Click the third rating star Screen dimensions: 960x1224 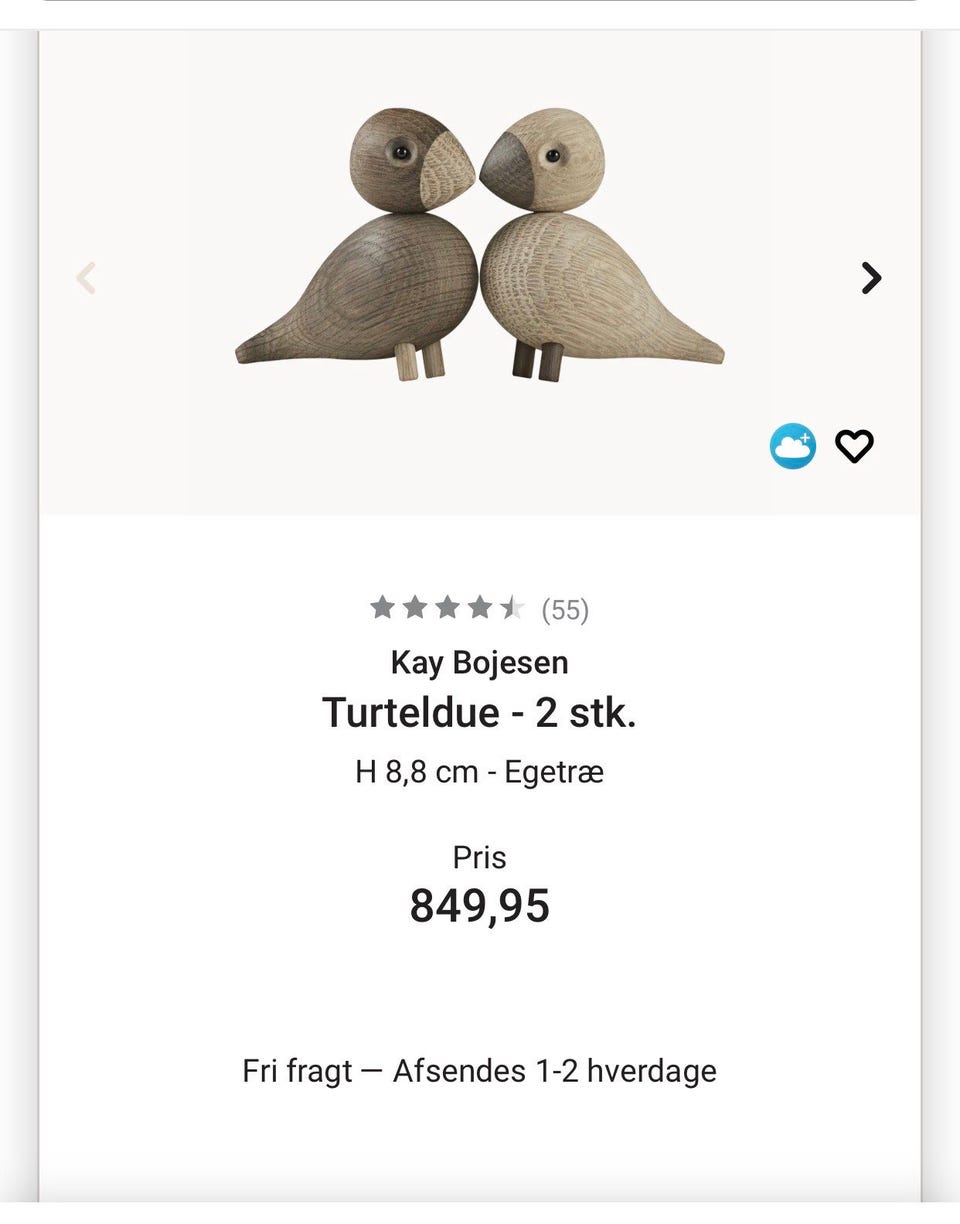[x=447, y=607]
